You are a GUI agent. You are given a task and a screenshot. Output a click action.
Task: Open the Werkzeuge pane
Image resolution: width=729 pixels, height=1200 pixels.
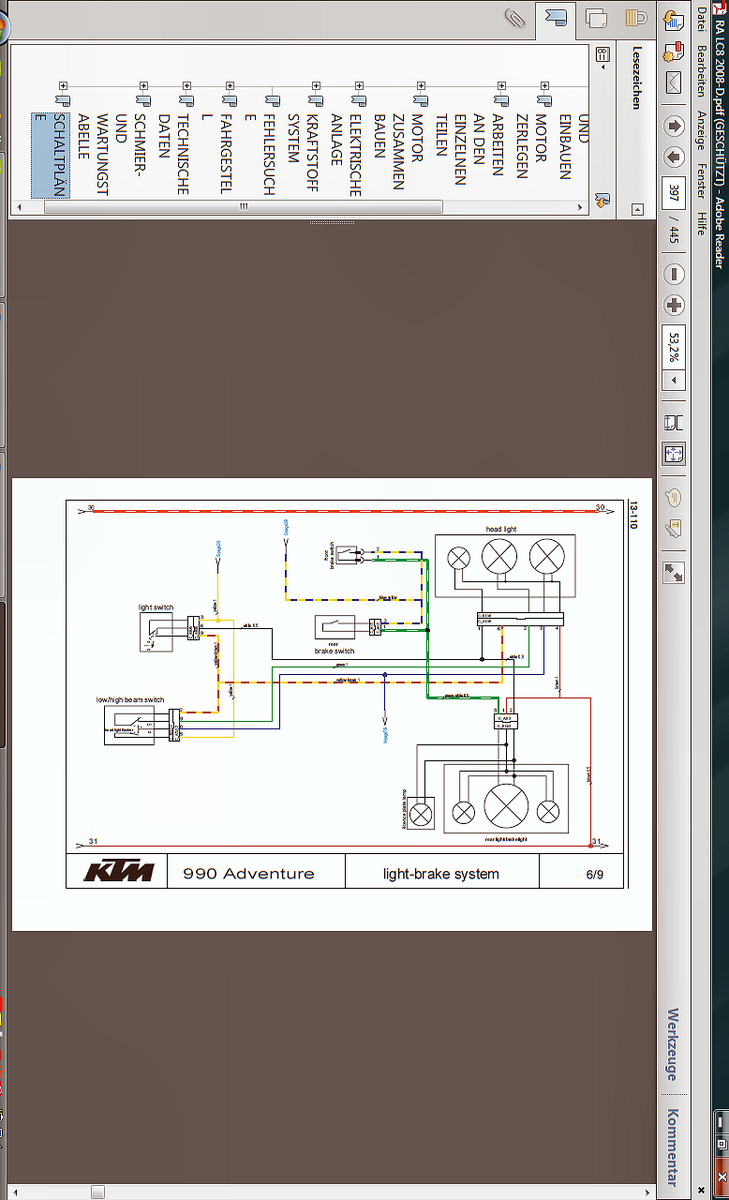pos(672,1044)
